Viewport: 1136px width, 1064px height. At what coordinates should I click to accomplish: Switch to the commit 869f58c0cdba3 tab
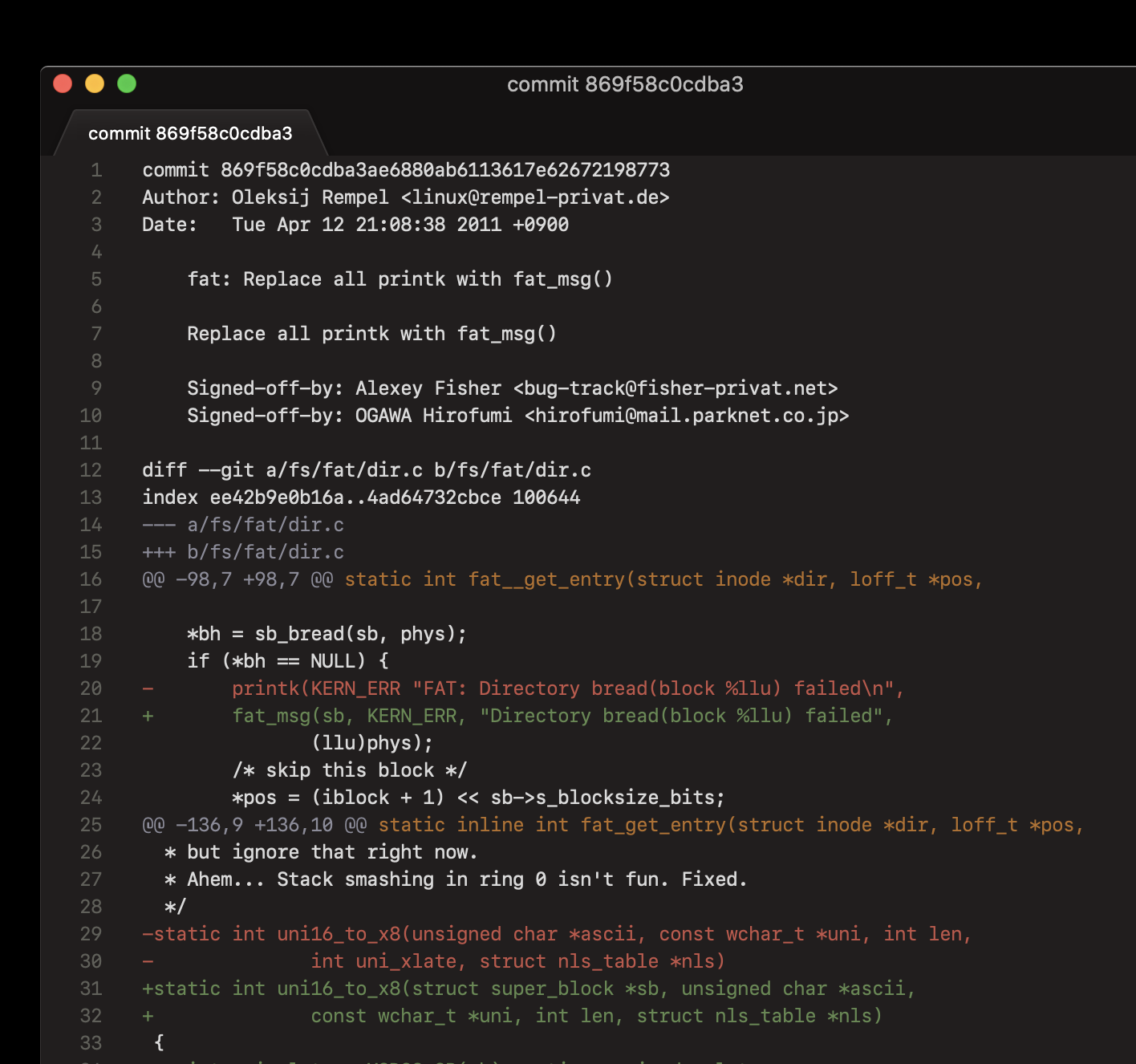coord(190,133)
